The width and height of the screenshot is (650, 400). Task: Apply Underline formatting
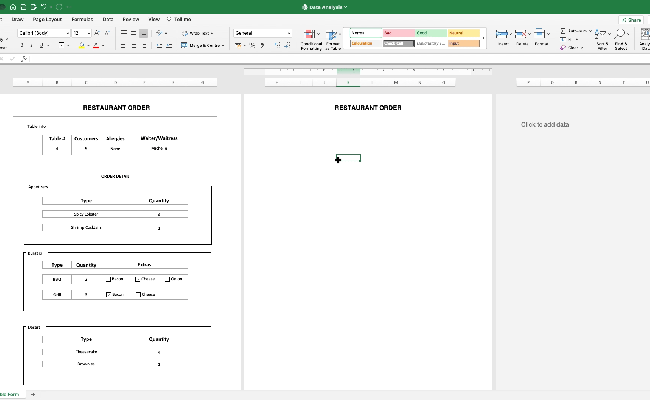[x=41, y=45]
